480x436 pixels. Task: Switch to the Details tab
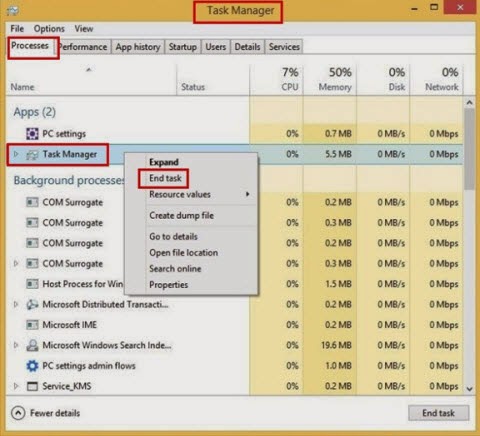coord(247,47)
